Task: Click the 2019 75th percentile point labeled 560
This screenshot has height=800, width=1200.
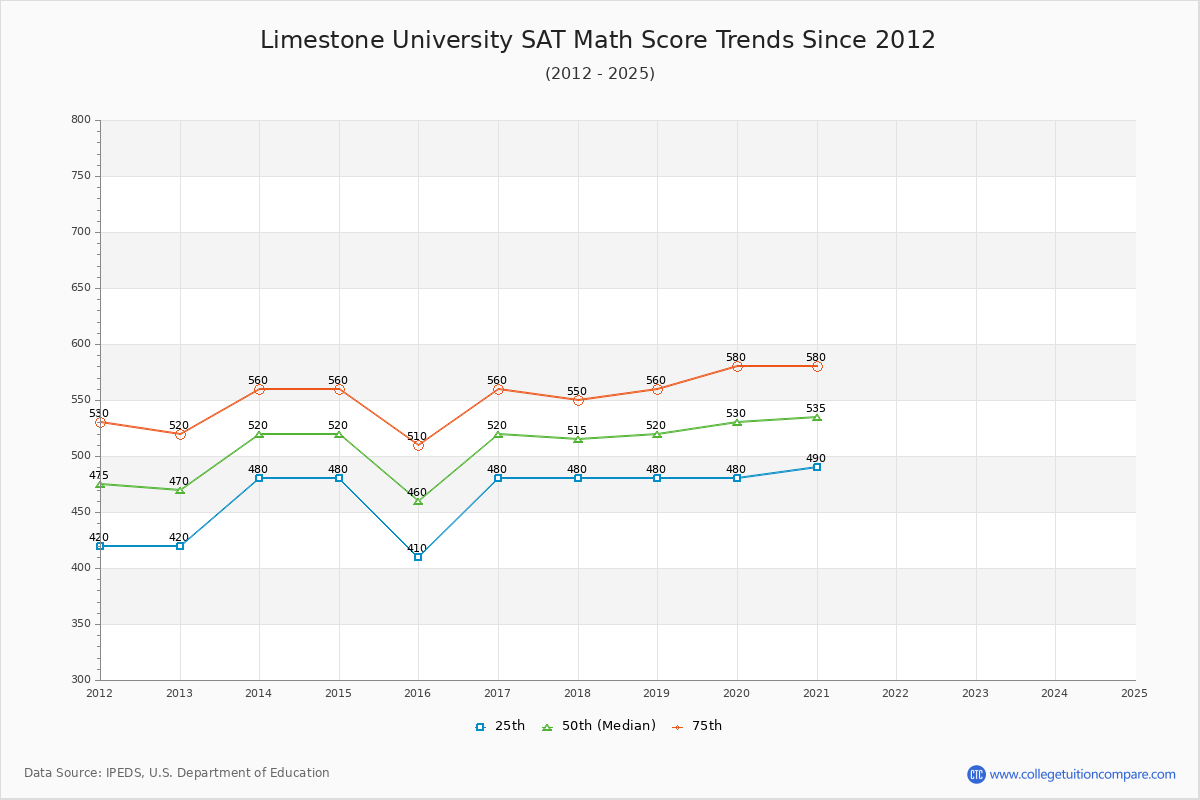Action: point(657,389)
